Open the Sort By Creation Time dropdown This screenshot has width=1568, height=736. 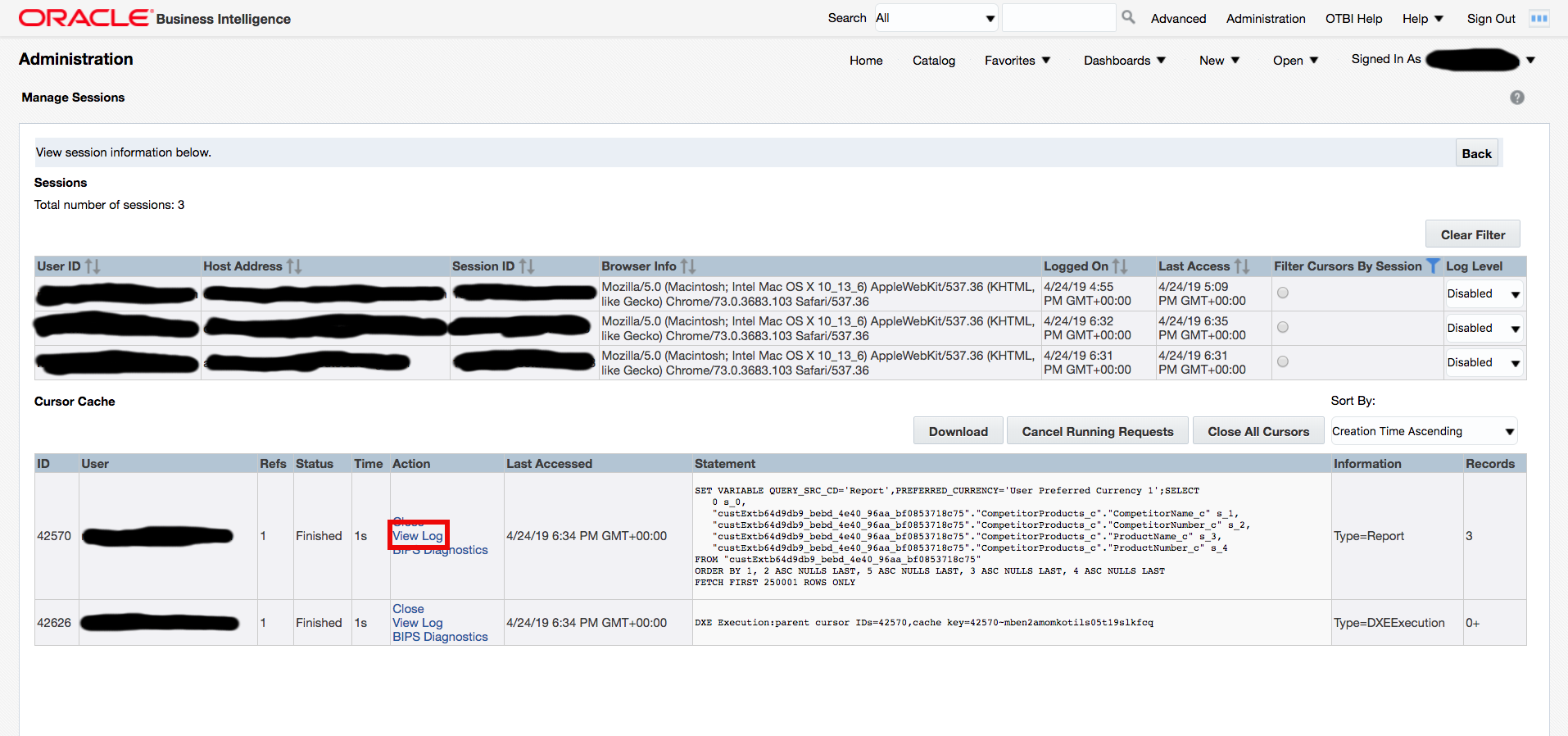coord(1423,431)
